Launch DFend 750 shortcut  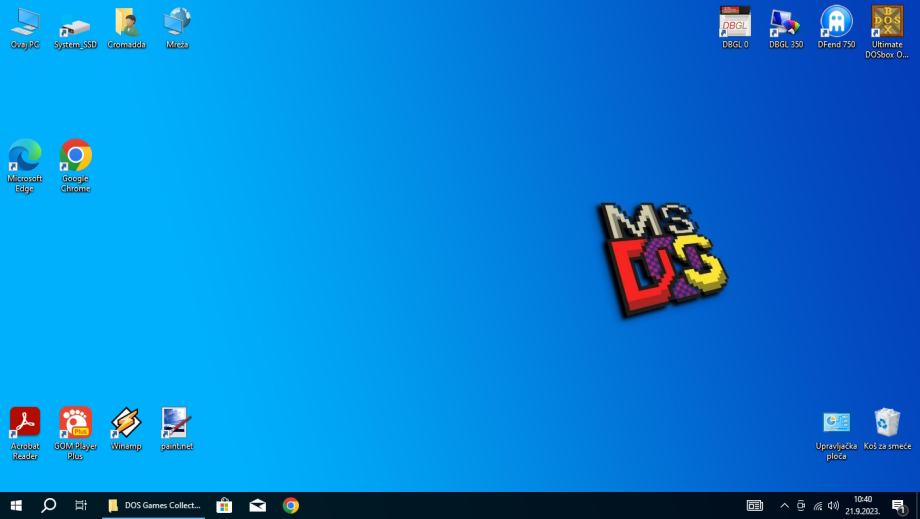point(836,28)
